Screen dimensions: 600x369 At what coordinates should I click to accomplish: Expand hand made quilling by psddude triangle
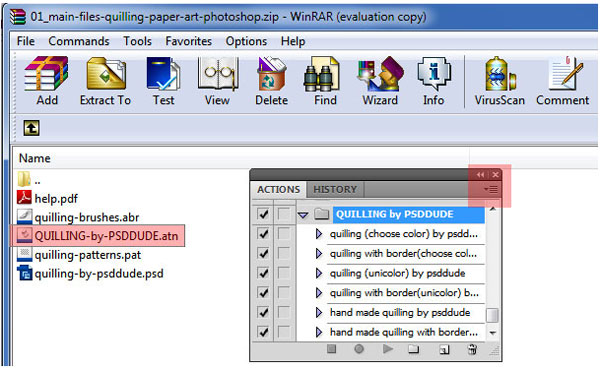pos(319,312)
